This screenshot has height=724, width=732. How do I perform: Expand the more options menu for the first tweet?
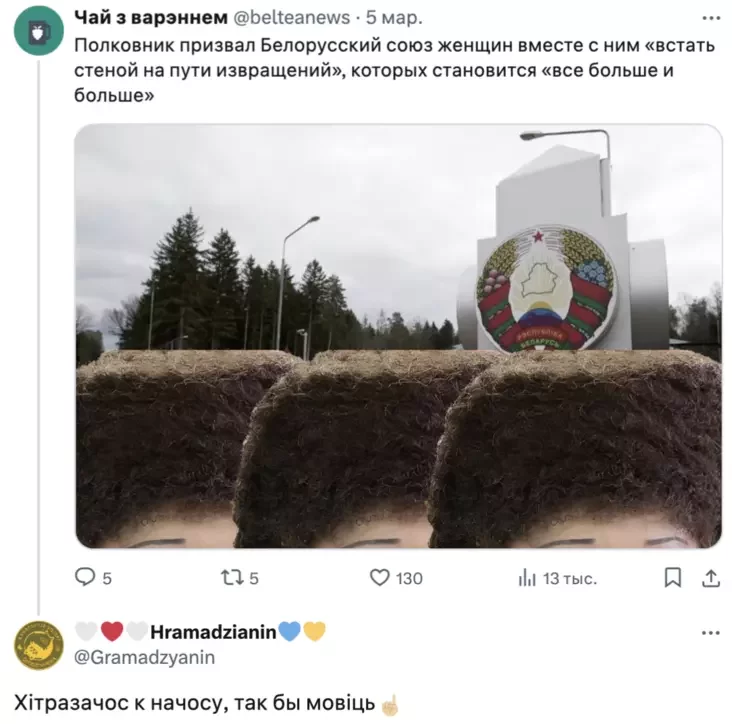coord(711,18)
